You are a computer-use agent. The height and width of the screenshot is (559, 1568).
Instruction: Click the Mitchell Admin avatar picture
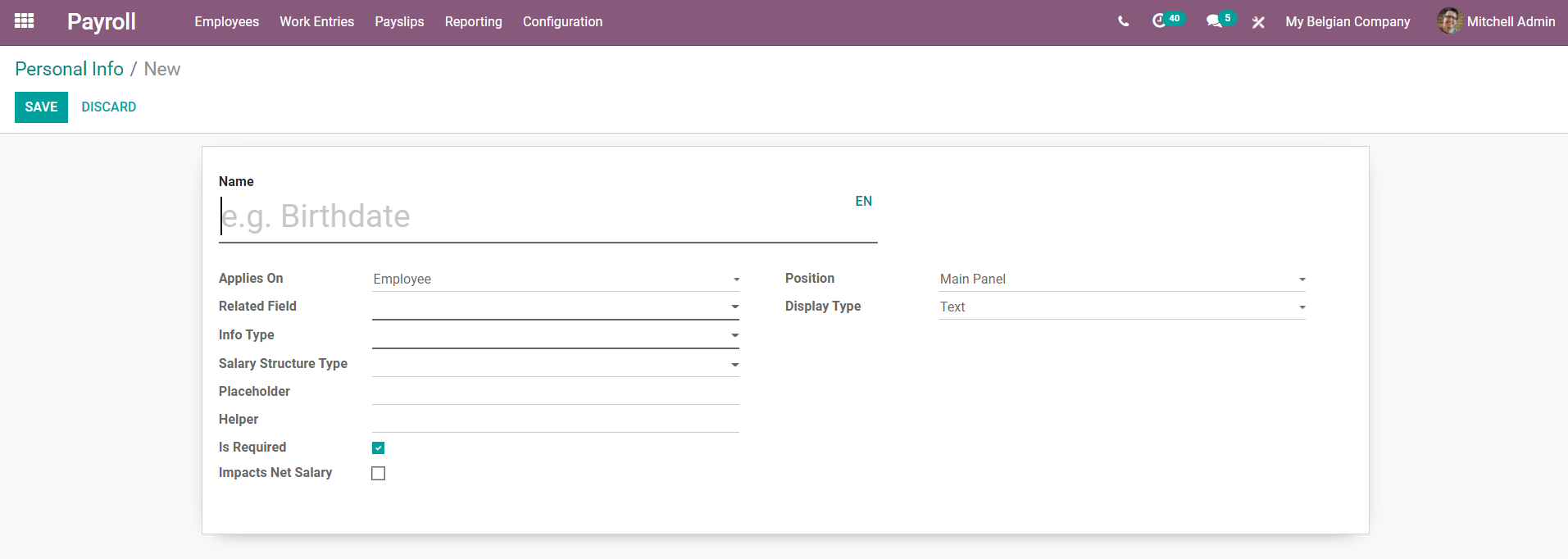pos(1449,21)
